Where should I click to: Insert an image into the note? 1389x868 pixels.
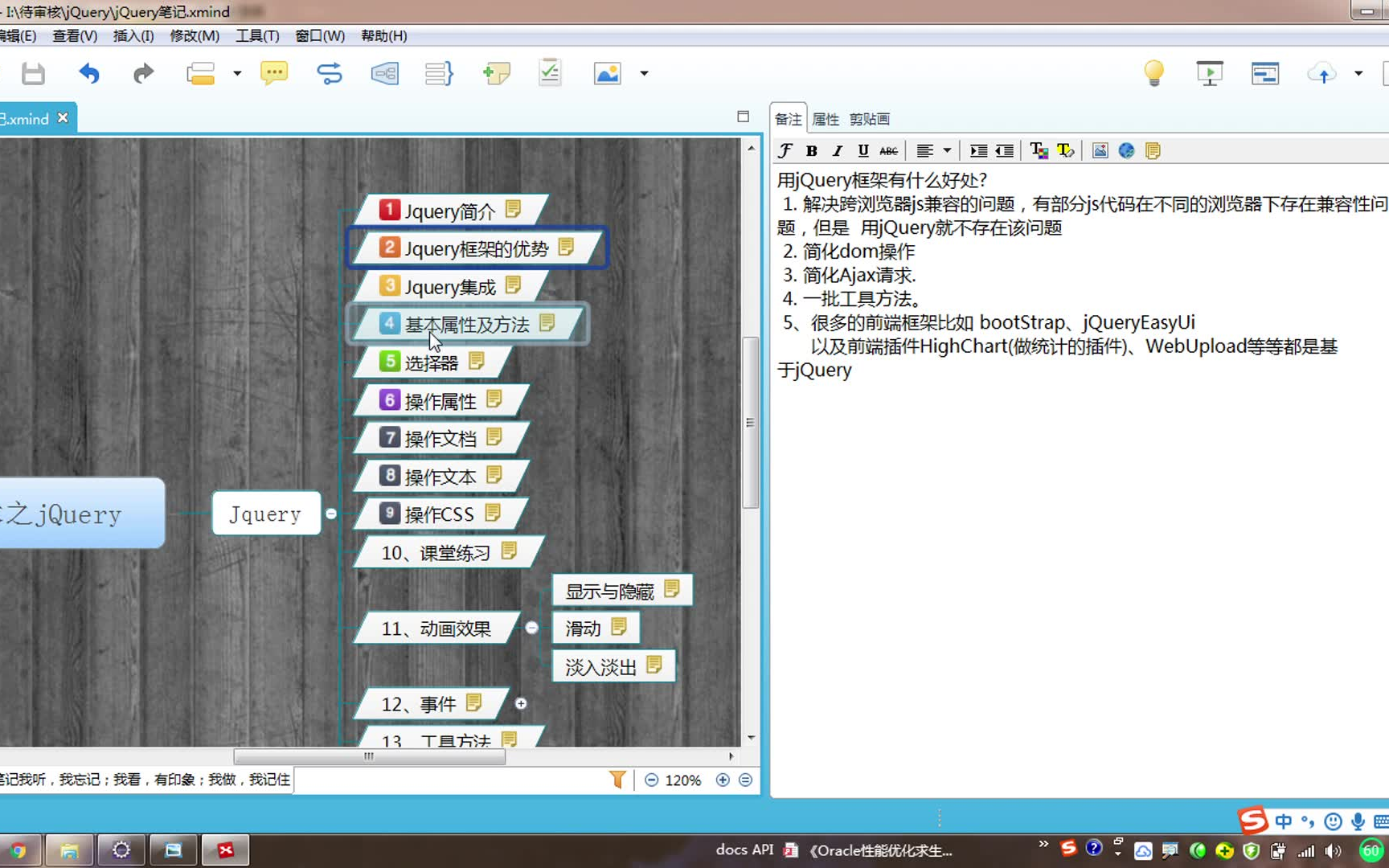point(1100,150)
